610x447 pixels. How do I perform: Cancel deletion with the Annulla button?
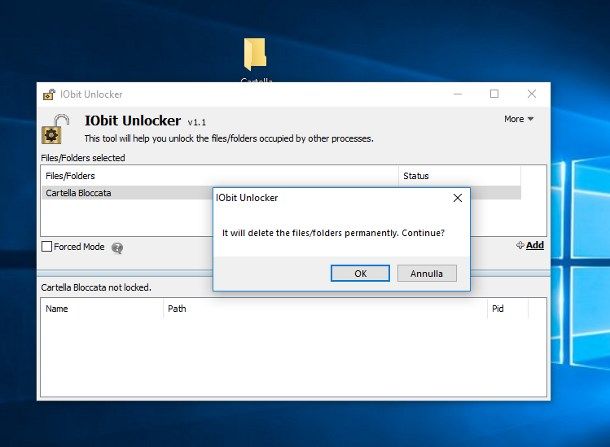[x=426, y=273]
